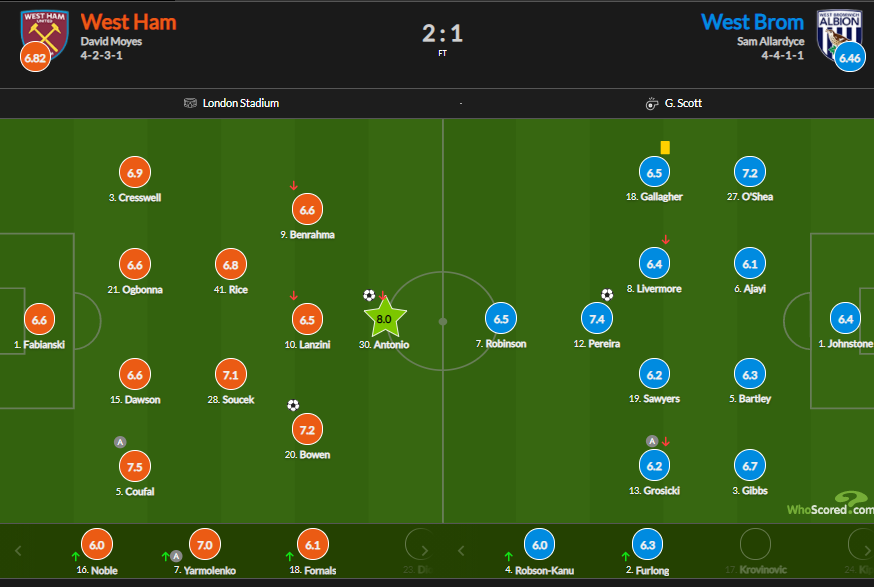
Task: Click the goal ball icon above Bowen
Action: 293,405
